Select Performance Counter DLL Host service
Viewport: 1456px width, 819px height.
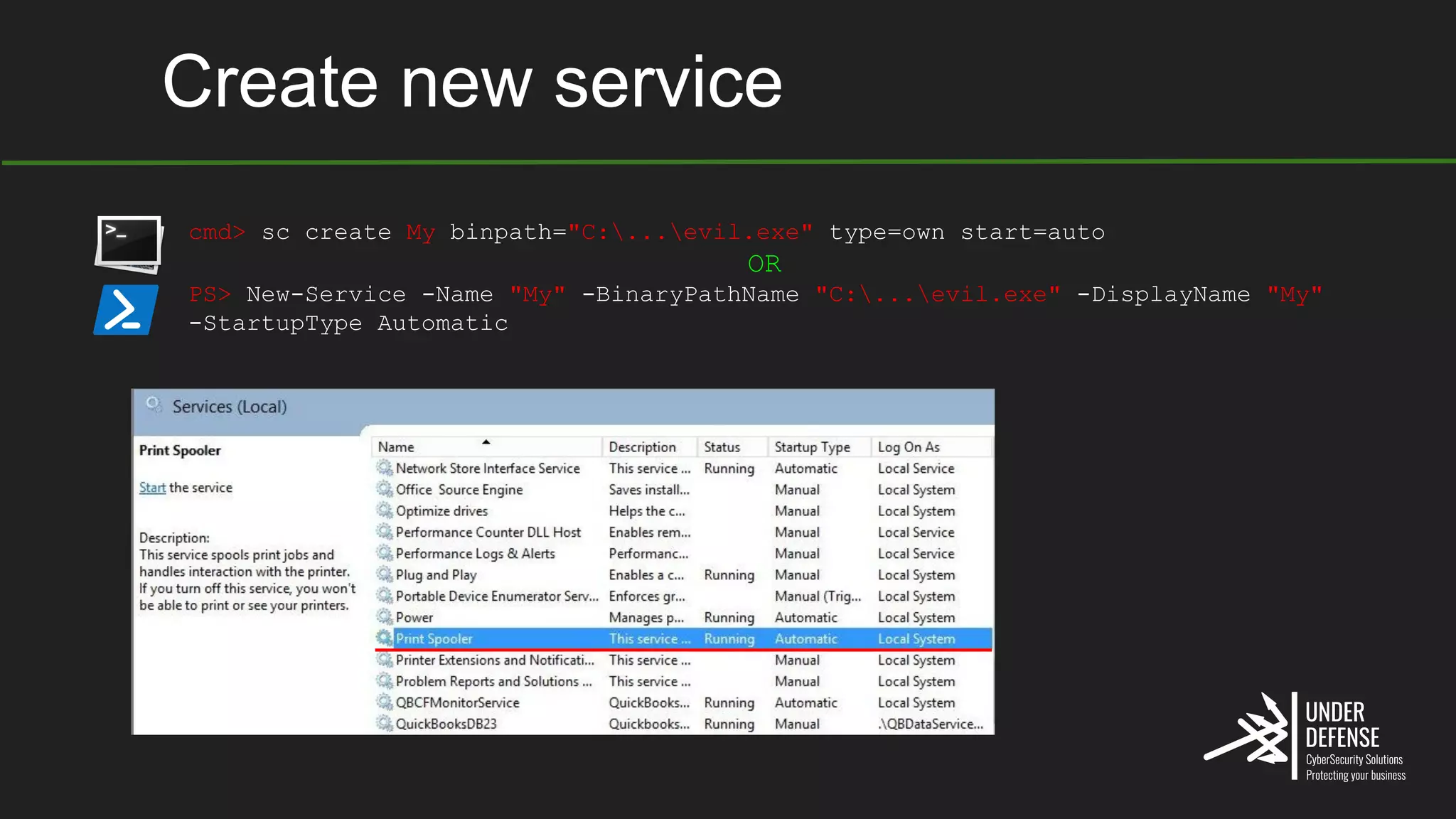(x=488, y=532)
